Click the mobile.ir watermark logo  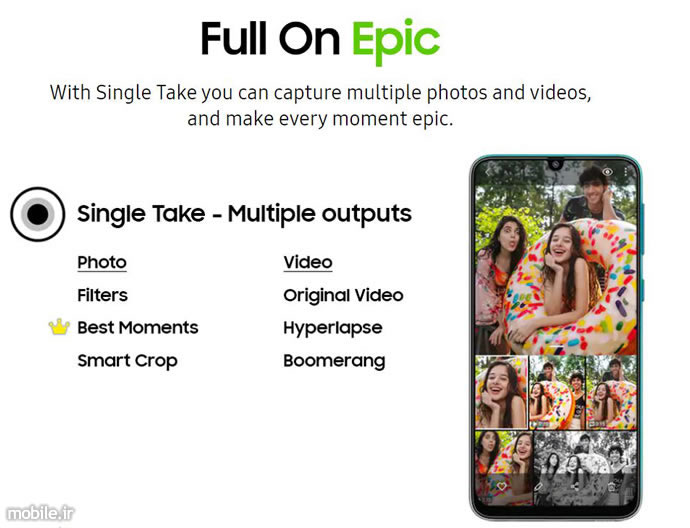pos(40,513)
